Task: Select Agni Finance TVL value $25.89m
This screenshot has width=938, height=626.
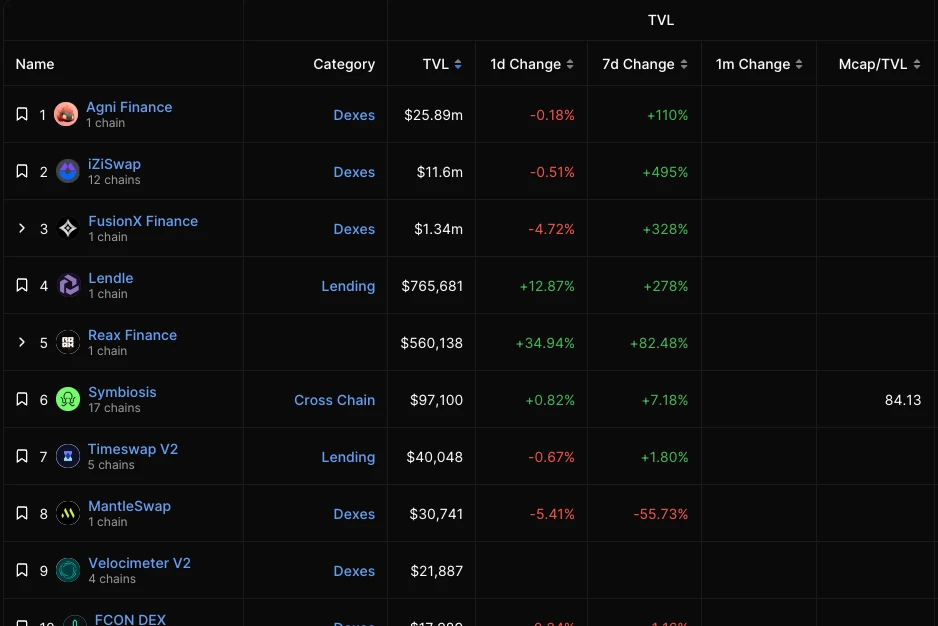Action: coord(434,115)
